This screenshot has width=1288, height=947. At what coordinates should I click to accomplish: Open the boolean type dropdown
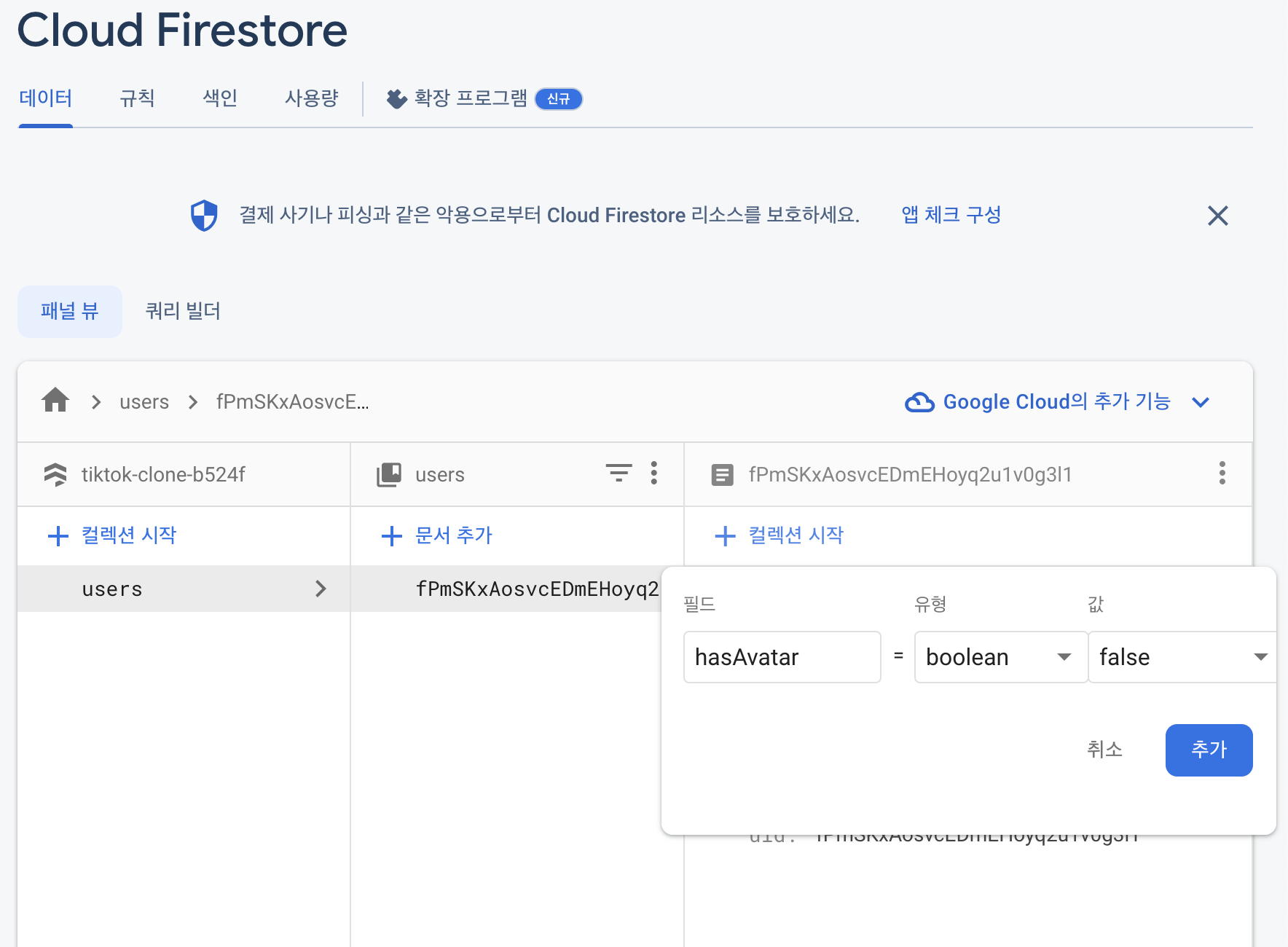(1001, 657)
